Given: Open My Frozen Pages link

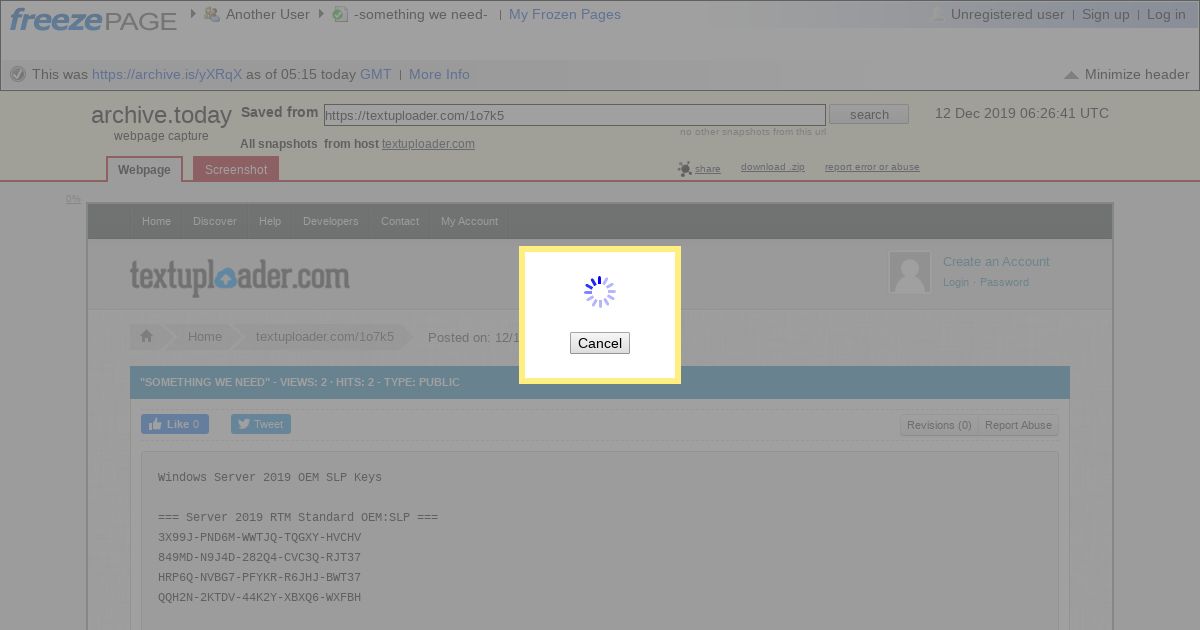Looking at the screenshot, I should click(565, 14).
